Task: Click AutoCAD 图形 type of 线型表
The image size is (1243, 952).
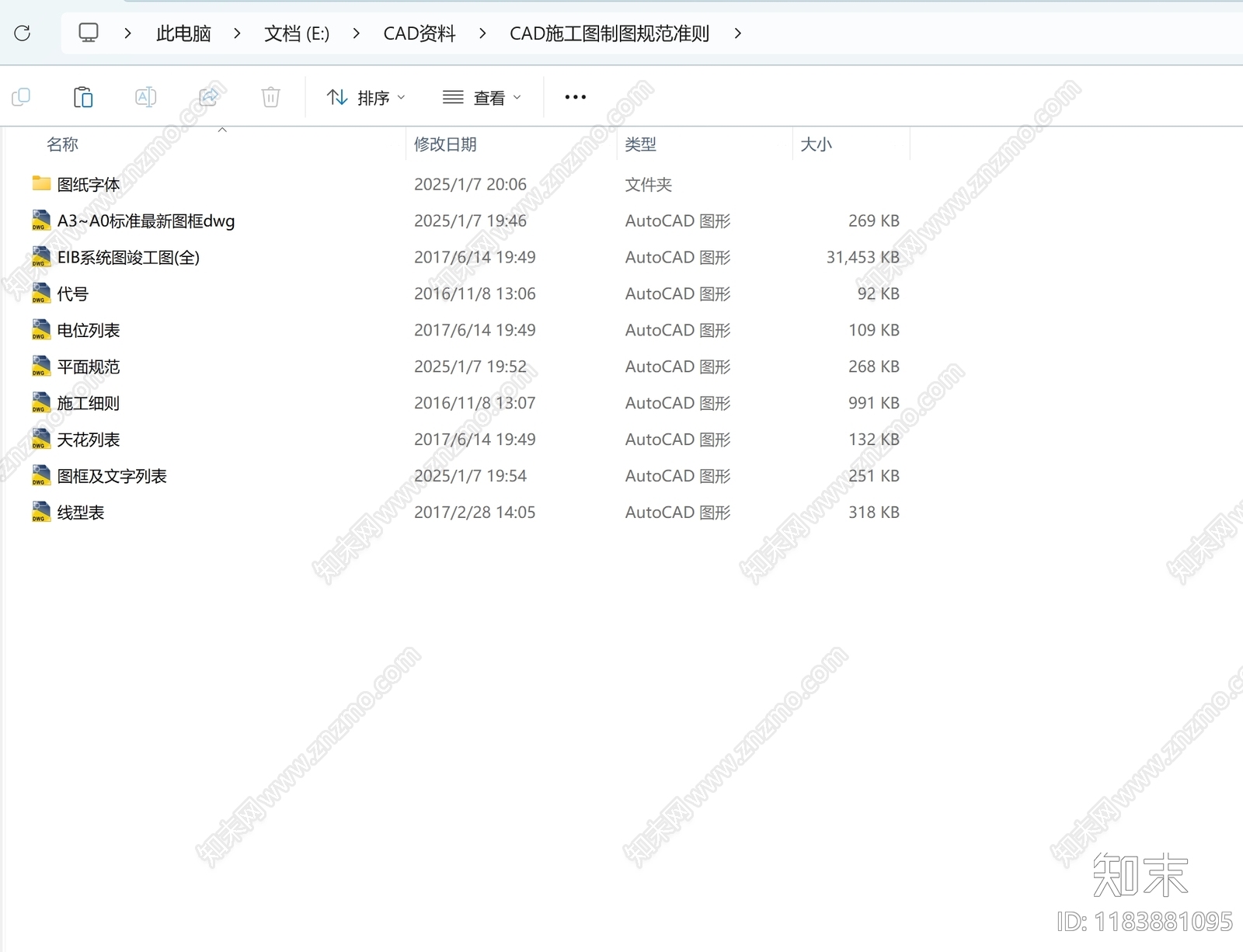Action: coord(678,513)
